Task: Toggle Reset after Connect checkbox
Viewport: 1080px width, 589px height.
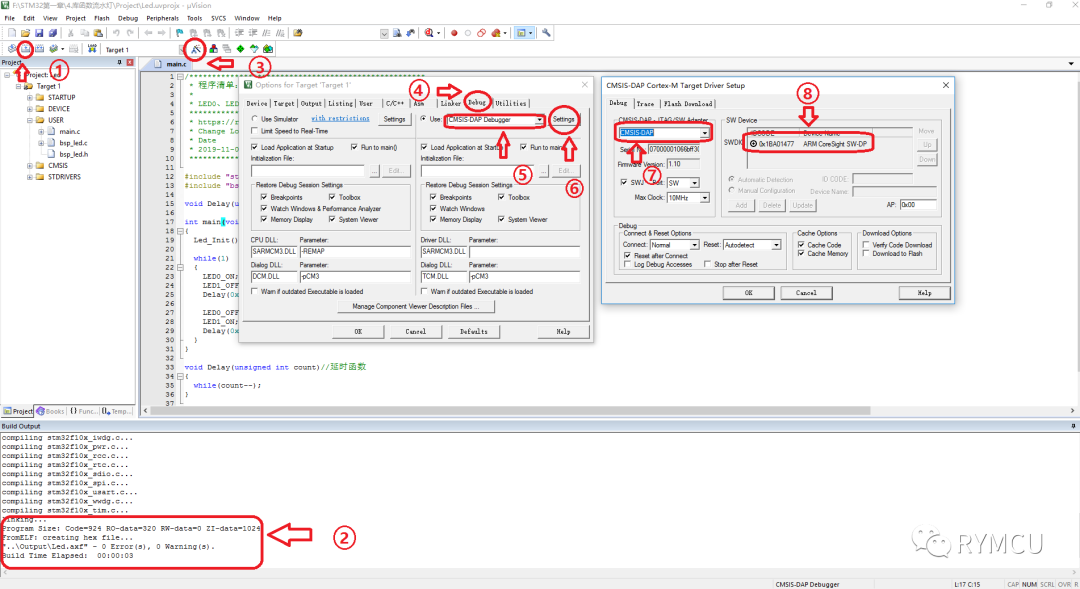Action: click(x=627, y=256)
